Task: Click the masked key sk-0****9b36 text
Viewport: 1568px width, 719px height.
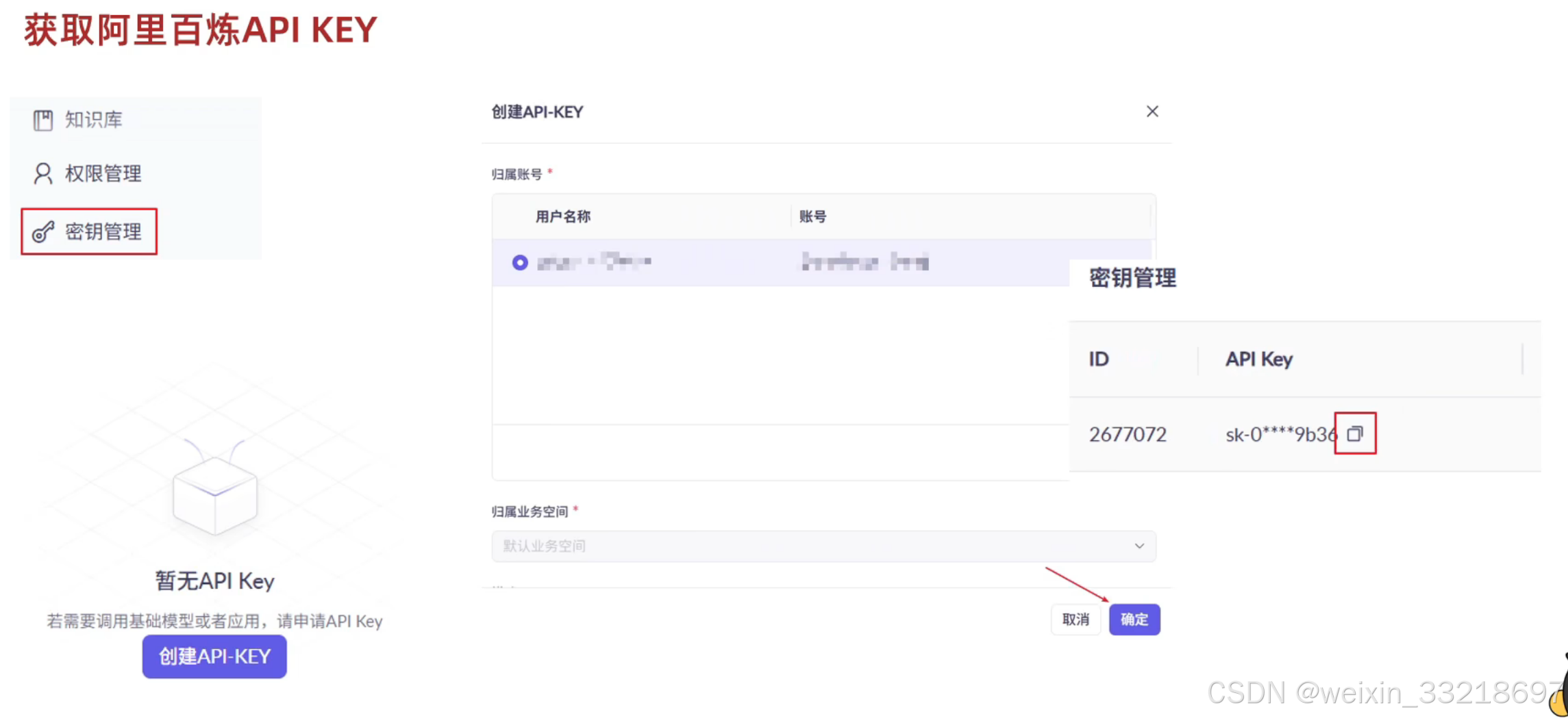Action: point(1280,434)
